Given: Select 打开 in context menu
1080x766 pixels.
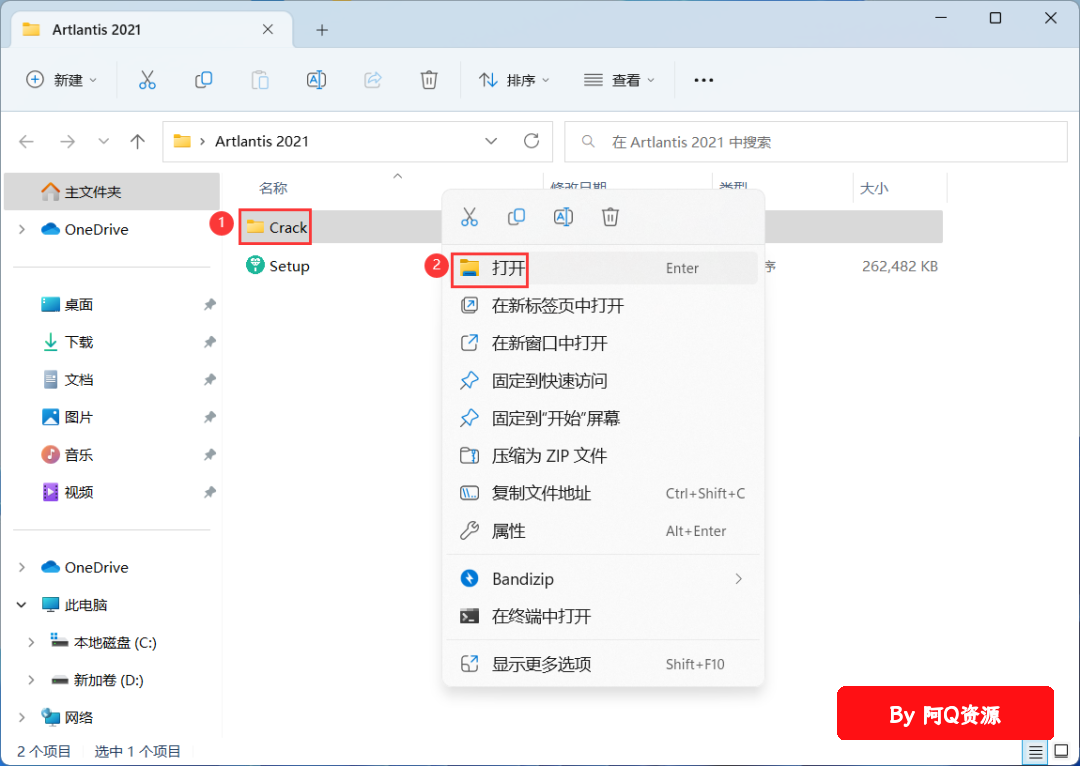Looking at the screenshot, I should coord(603,268).
